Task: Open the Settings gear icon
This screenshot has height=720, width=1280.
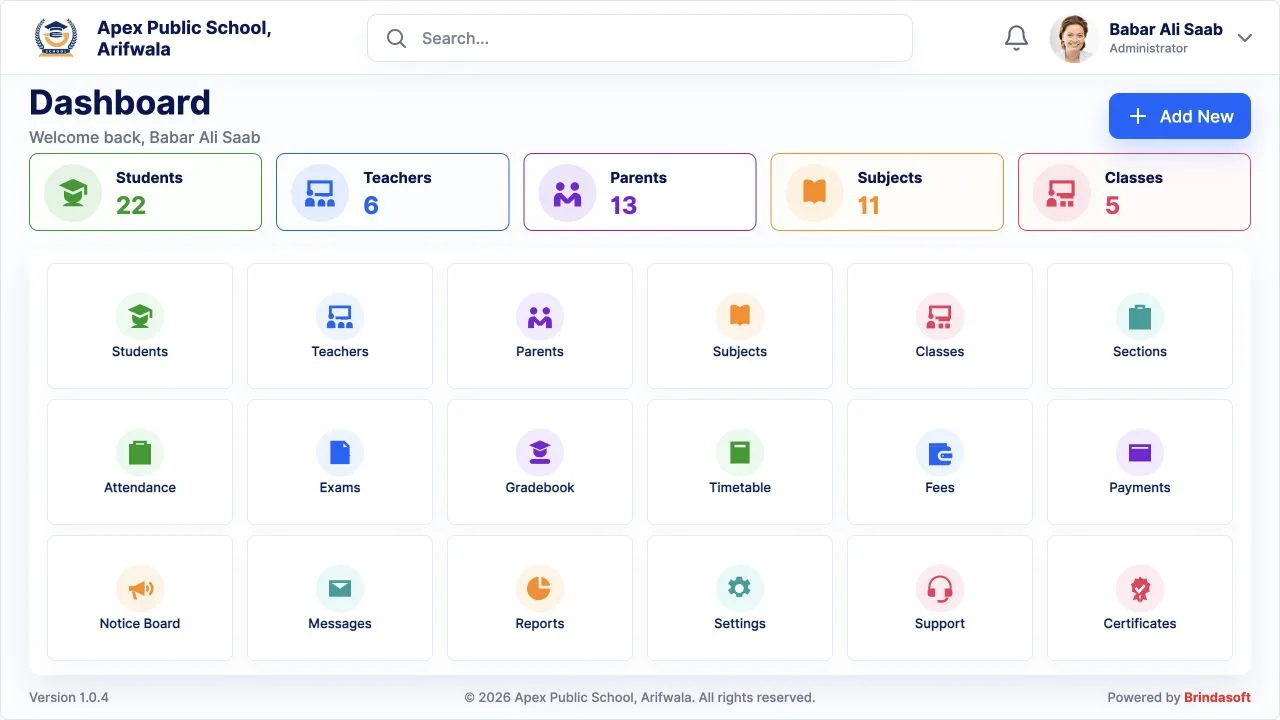Action: point(740,589)
